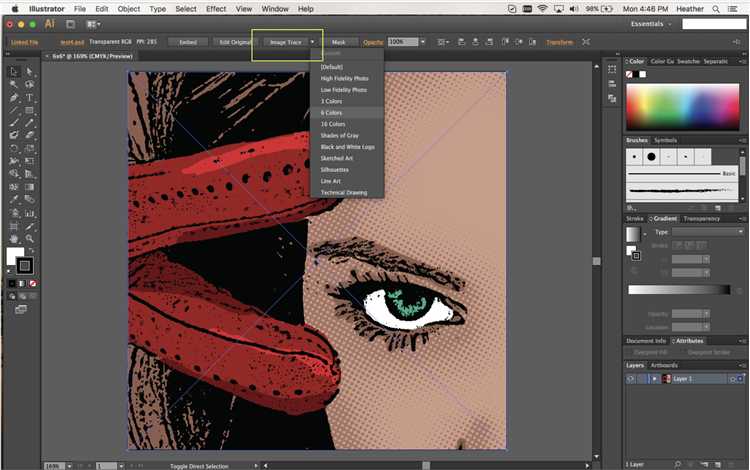Select the Pencil tool
This screenshot has width=750, height=470.
[29, 123]
